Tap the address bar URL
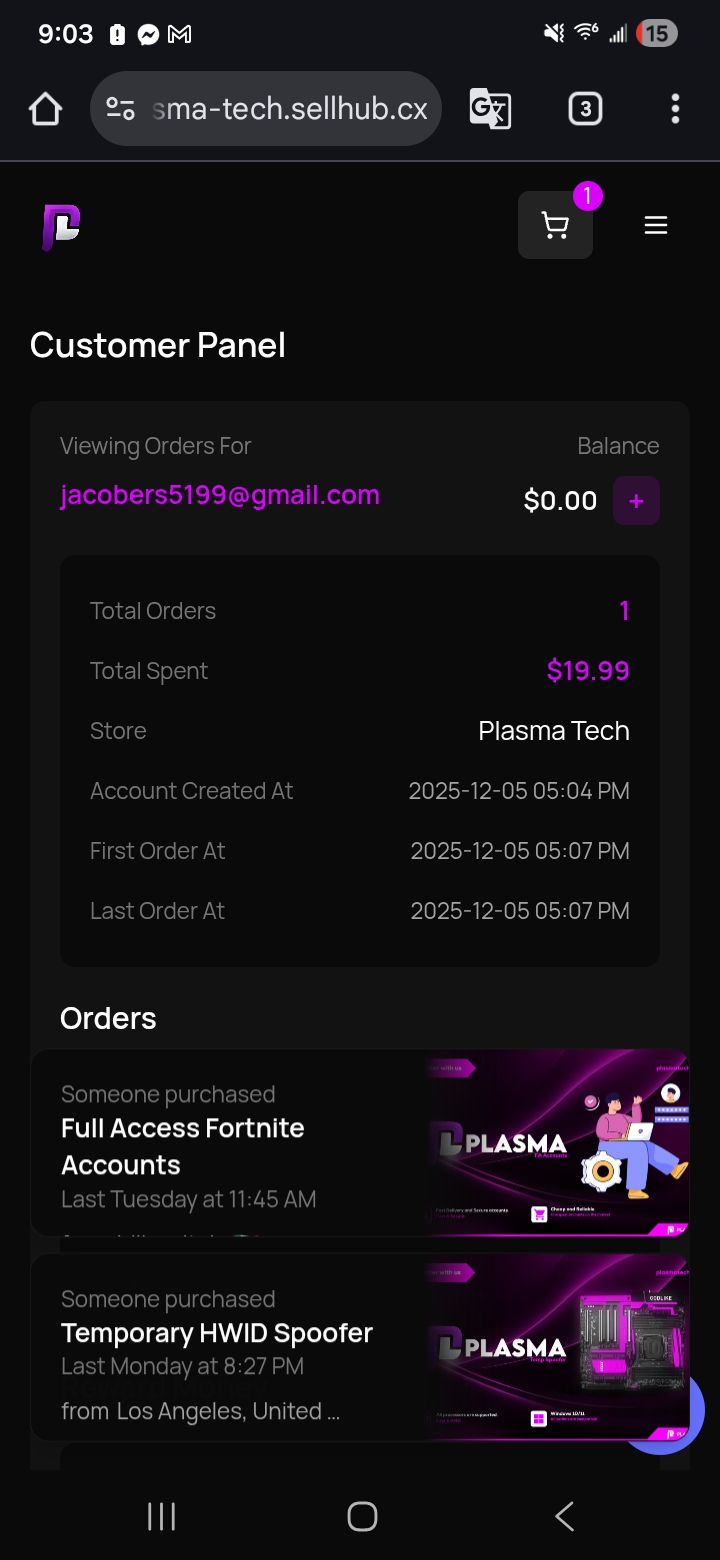720x1560 pixels. [x=290, y=109]
